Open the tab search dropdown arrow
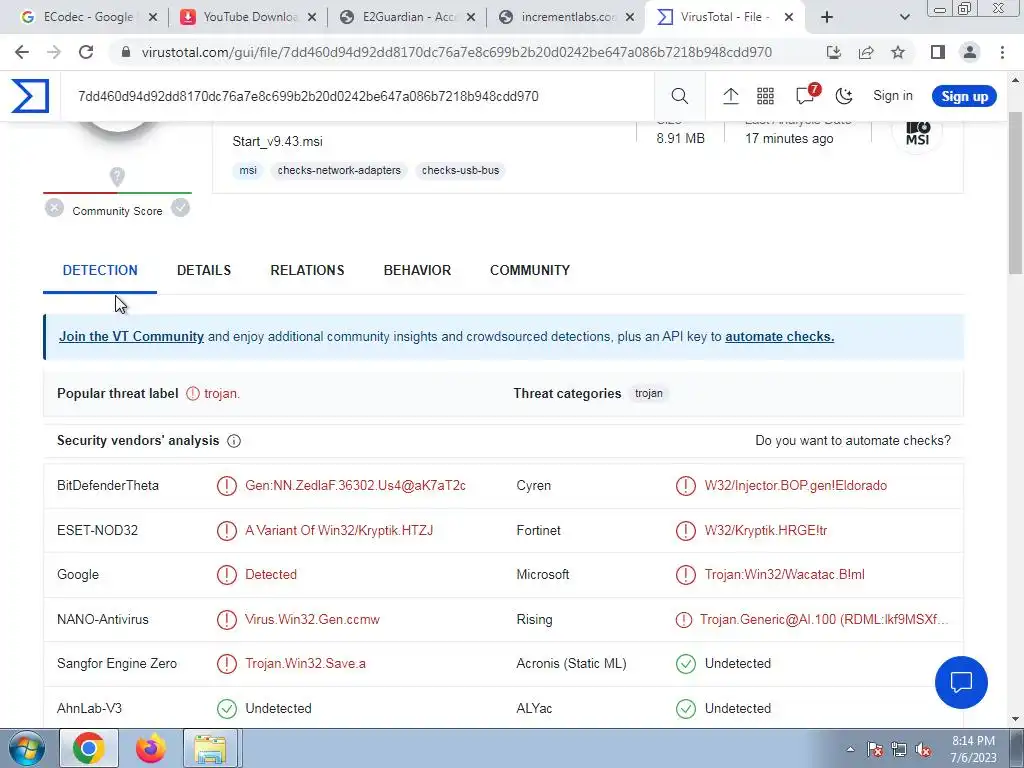The width and height of the screenshot is (1024, 768). 904,17
